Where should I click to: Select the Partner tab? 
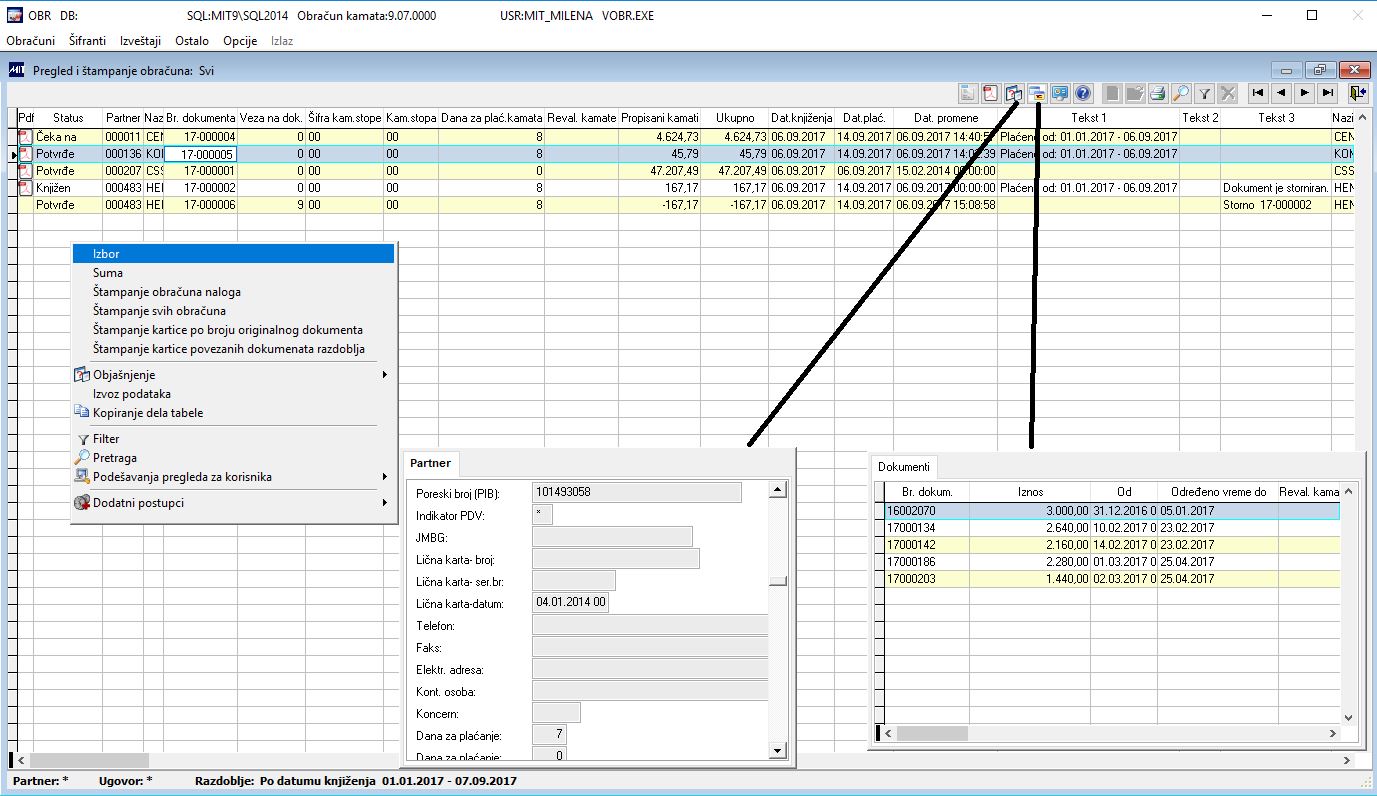click(x=430, y=463)
